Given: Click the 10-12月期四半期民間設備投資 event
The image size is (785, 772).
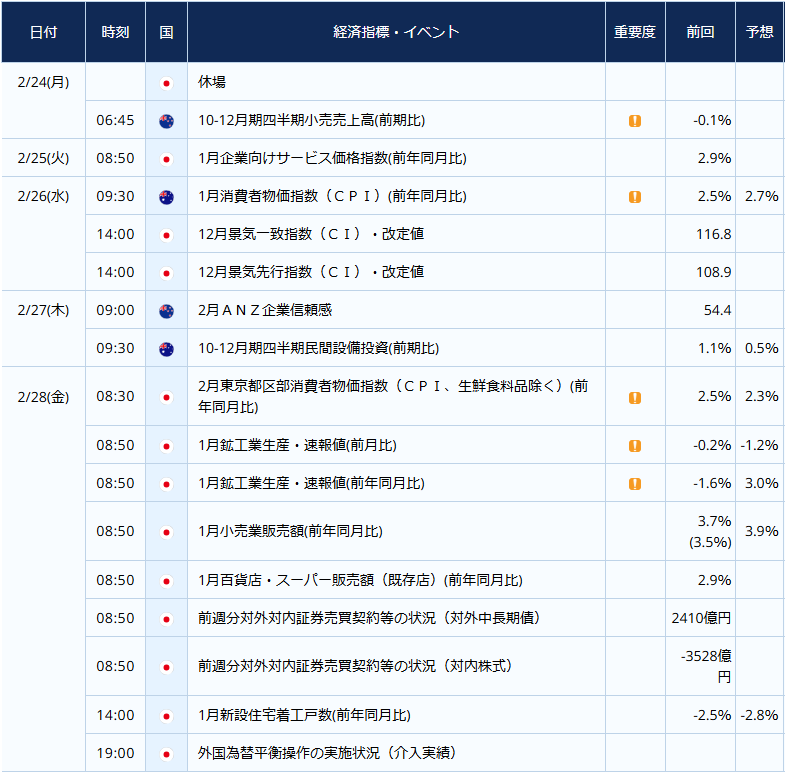Looking at the screenshot, I should point(318,348).
